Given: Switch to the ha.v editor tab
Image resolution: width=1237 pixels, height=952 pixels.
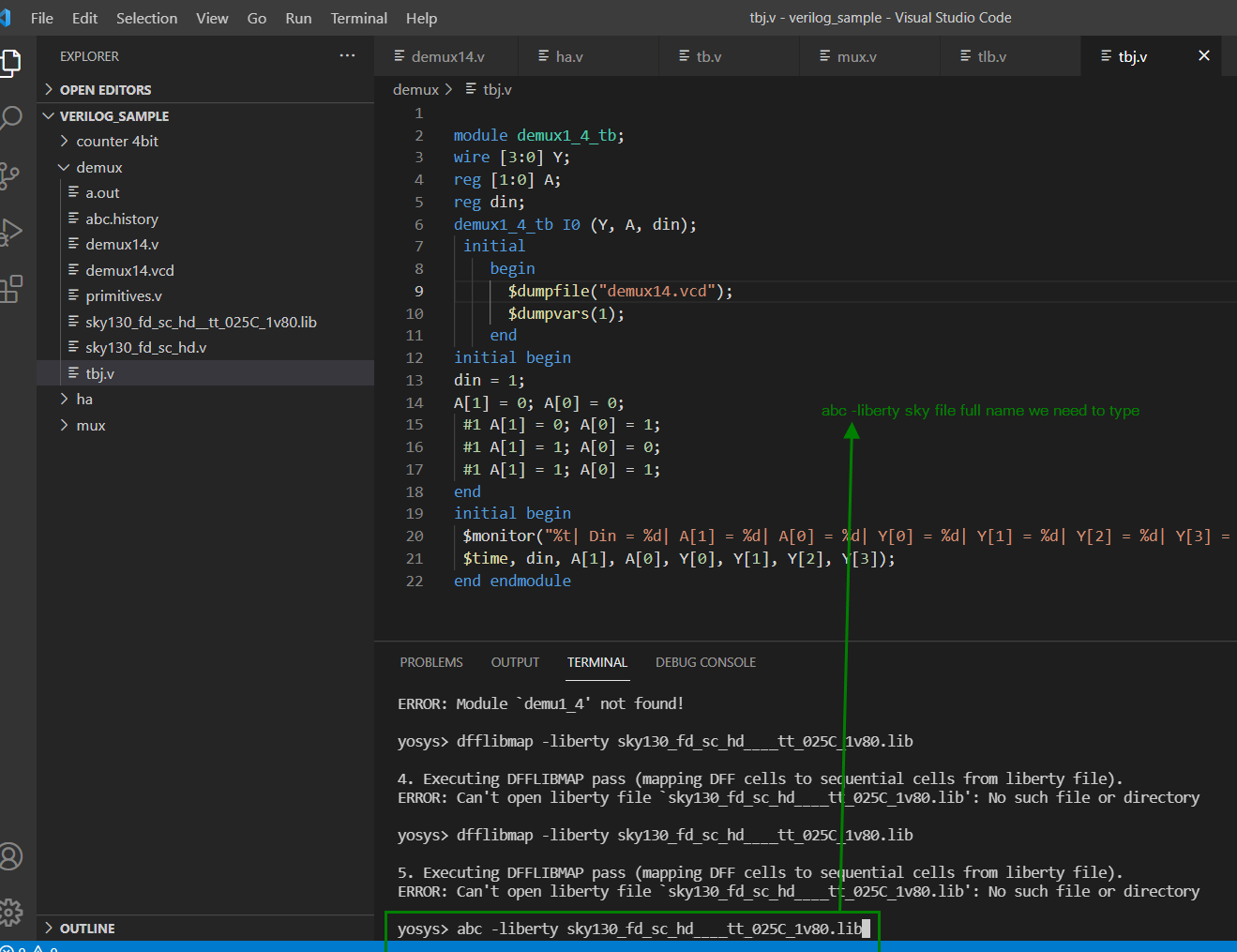Looking at the screenshot, I should 589,56.
